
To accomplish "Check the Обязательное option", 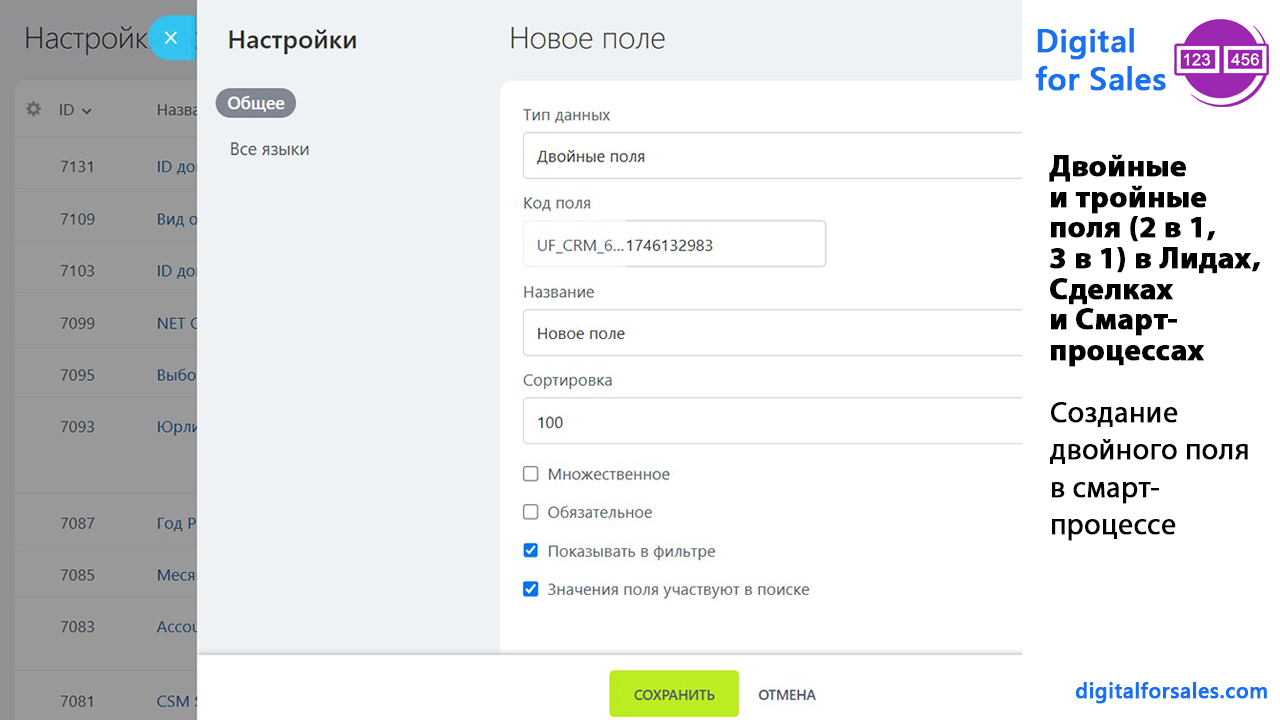I will point(531,512).
